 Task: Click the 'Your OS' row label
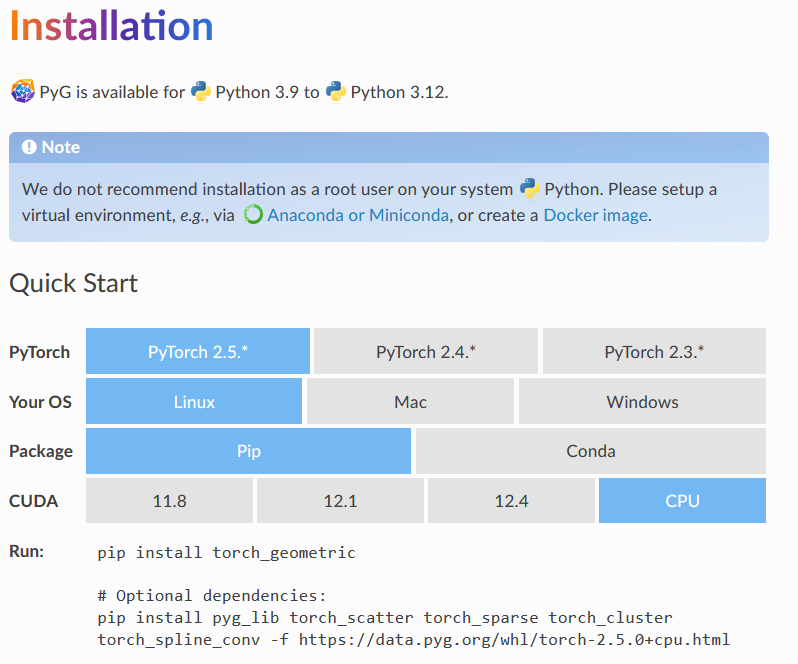(40, 402)
